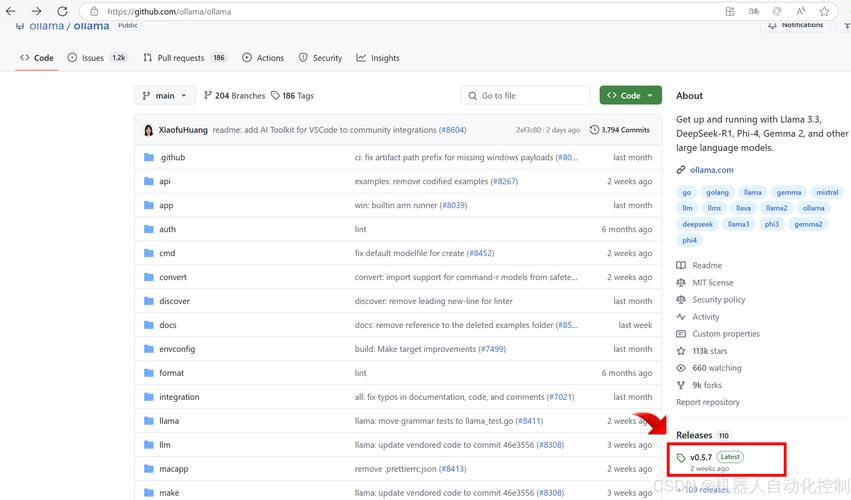
Task: Click the v0.5.7 release tag icon
Action: 681,458
